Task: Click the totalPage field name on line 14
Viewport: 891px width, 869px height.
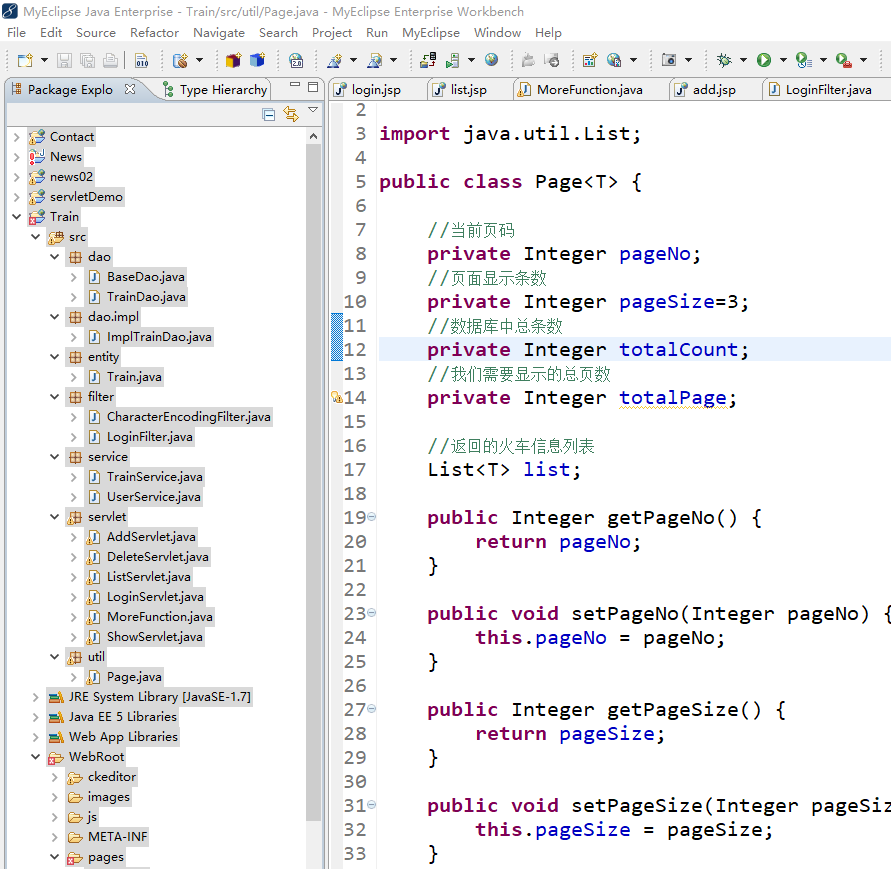Action: pyautogui.click(x=673, y=398)
